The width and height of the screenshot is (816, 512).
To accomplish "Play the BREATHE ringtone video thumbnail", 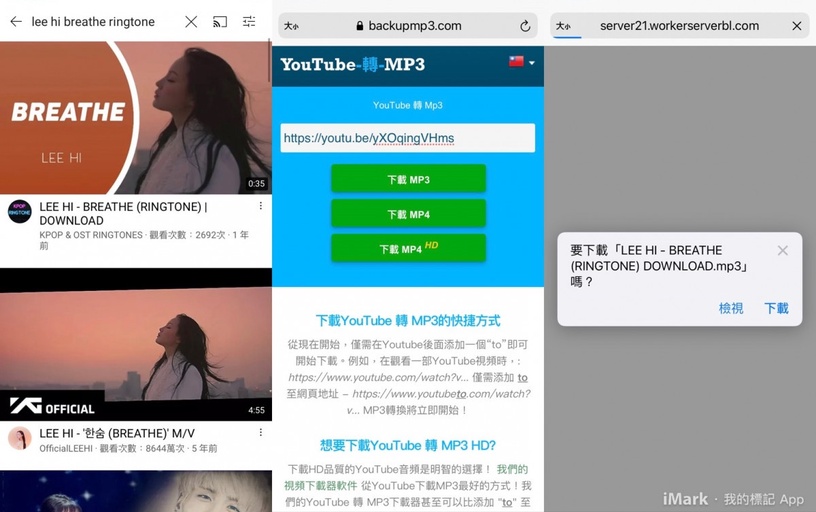I will click(136, 118).
